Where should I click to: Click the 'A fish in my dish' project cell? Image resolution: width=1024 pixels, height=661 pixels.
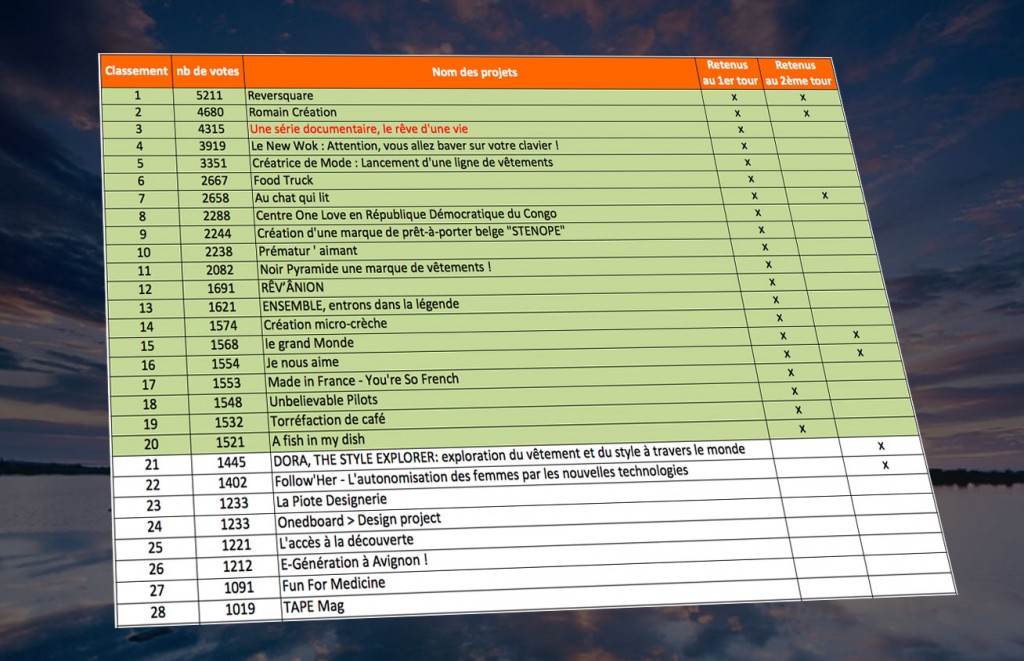[x=318, y=440]
